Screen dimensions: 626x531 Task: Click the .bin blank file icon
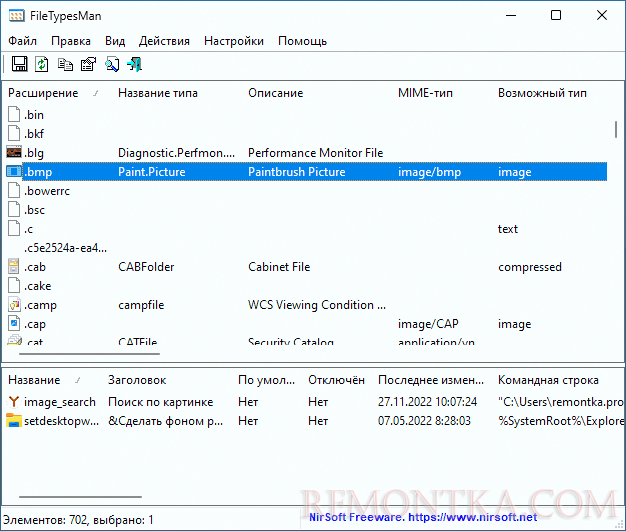[x=14, y=115]
